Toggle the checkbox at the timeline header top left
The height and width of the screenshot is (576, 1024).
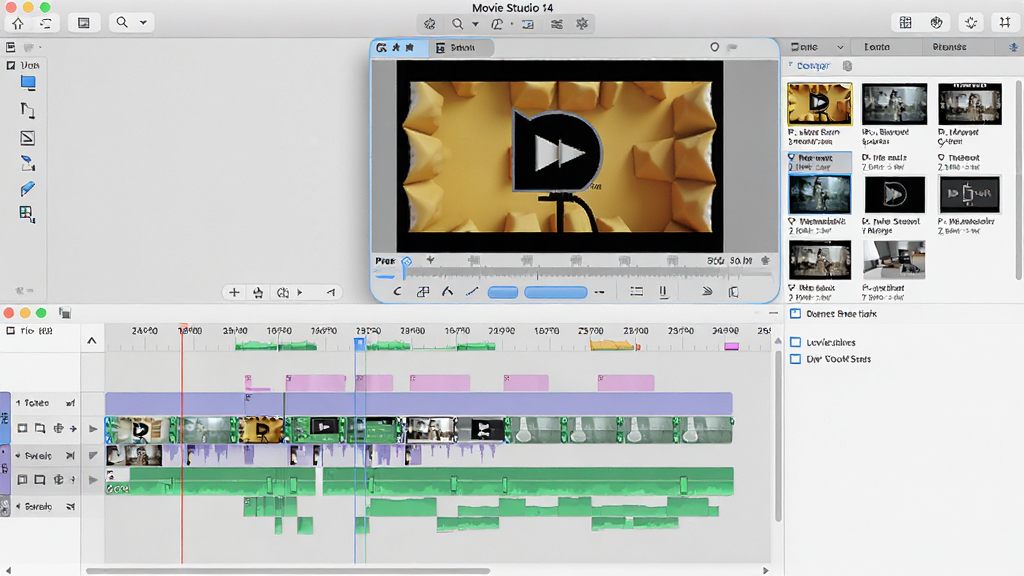[x=10, y=331]
